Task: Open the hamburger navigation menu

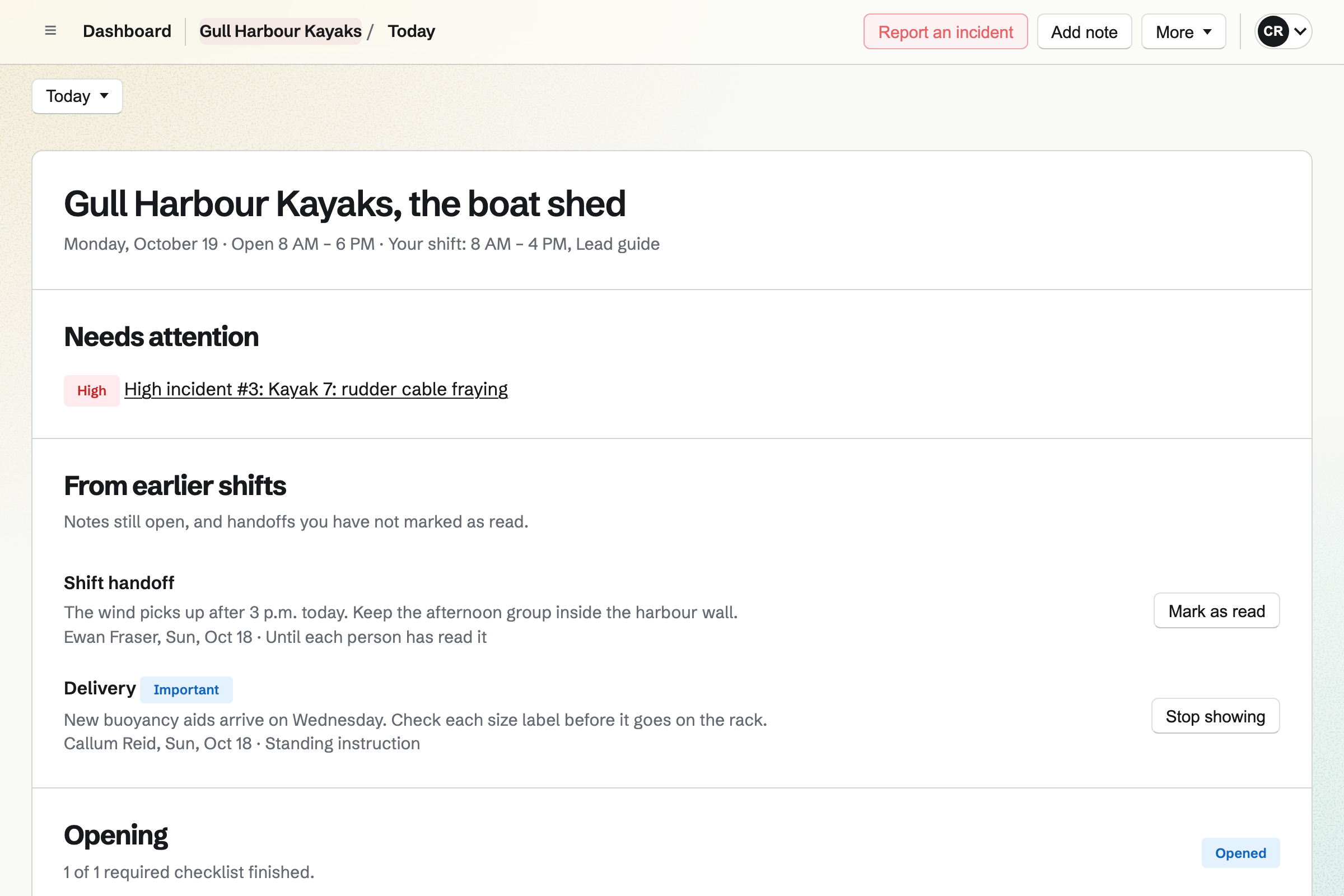Action: click(50, 31)
